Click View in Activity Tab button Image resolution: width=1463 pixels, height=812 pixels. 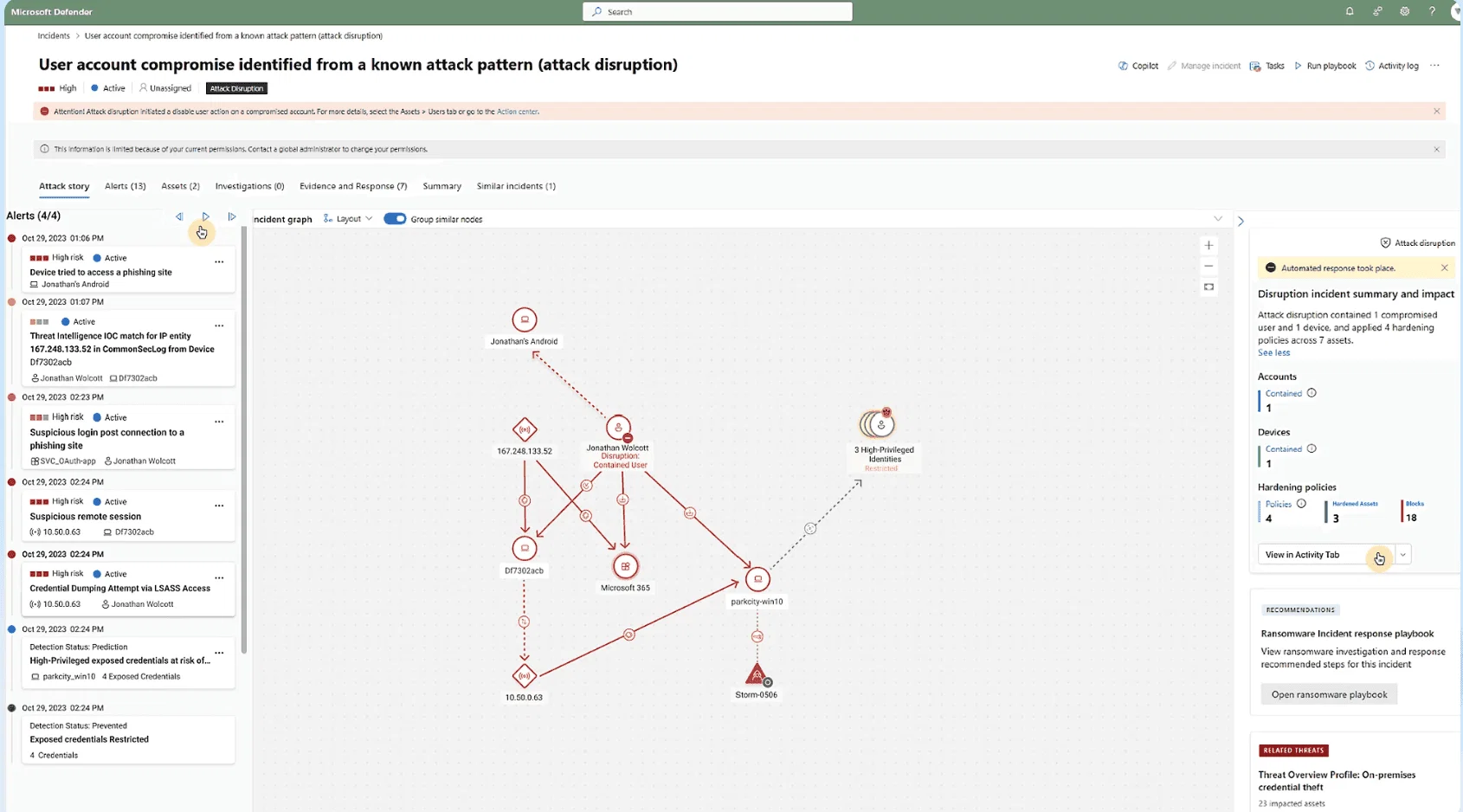pos(1326,555)
